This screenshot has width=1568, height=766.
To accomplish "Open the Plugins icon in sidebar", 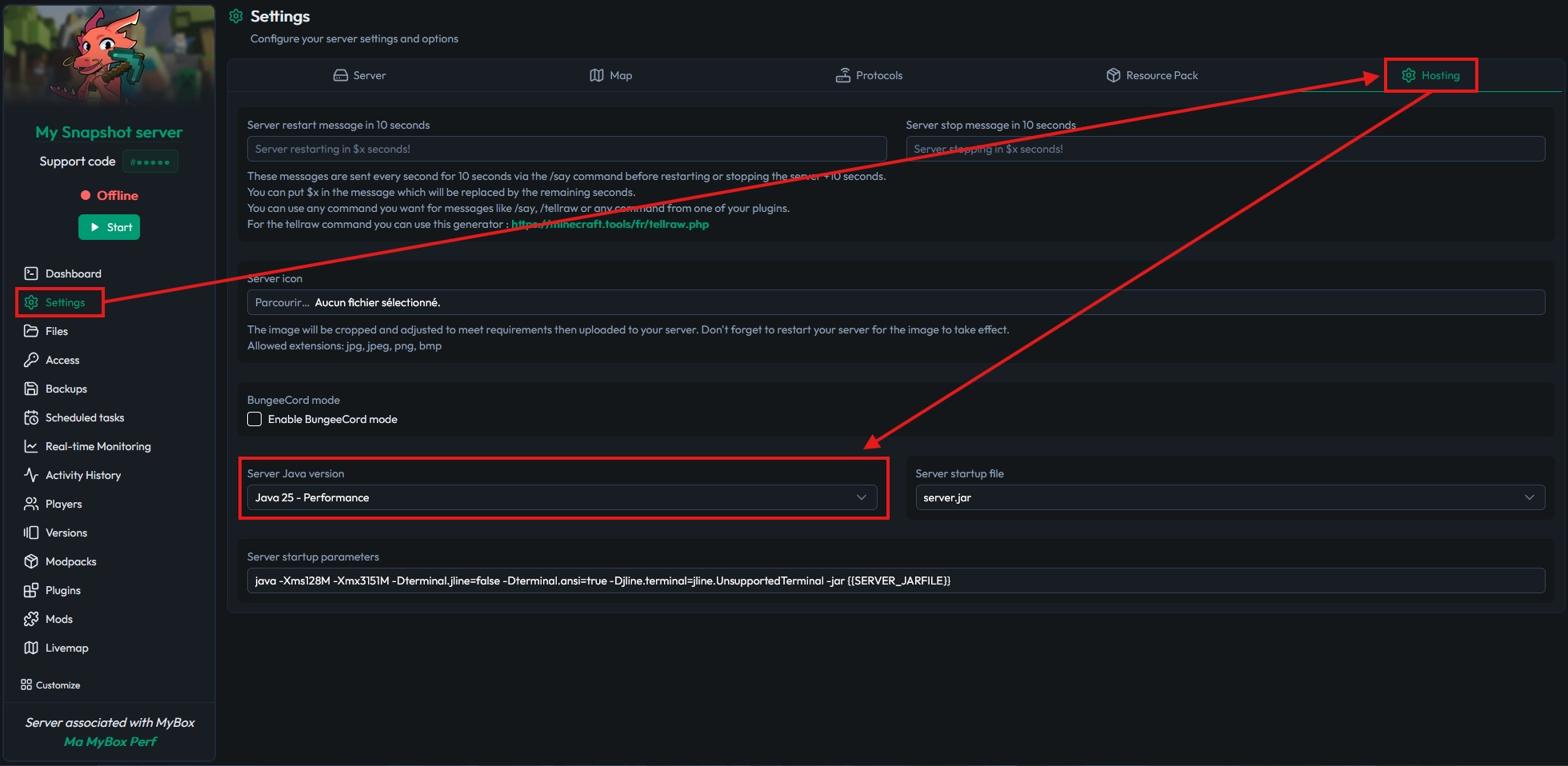I will [x=31, y=590].
